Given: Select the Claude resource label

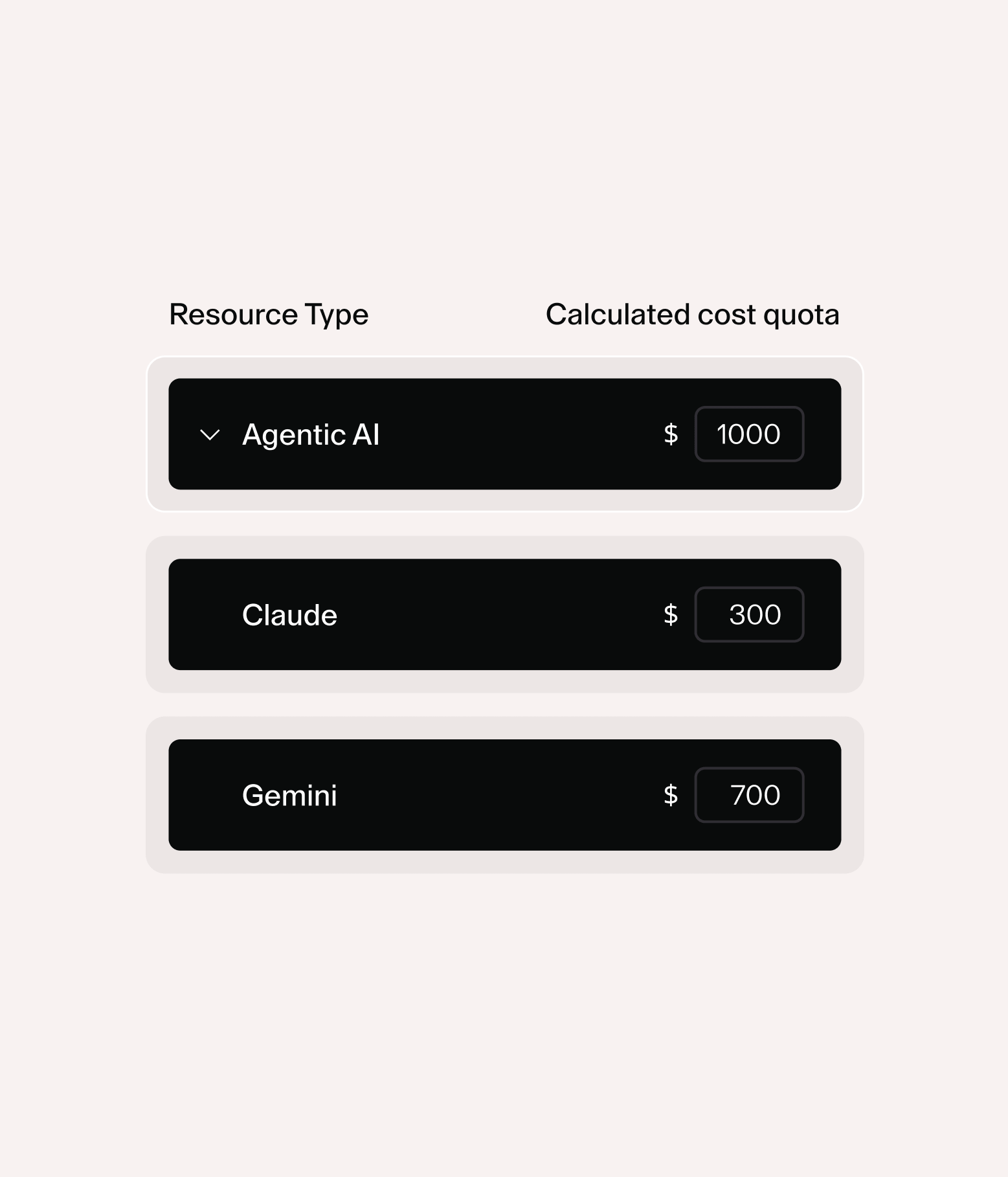Looking at the screenshot, I should [289, 615].
